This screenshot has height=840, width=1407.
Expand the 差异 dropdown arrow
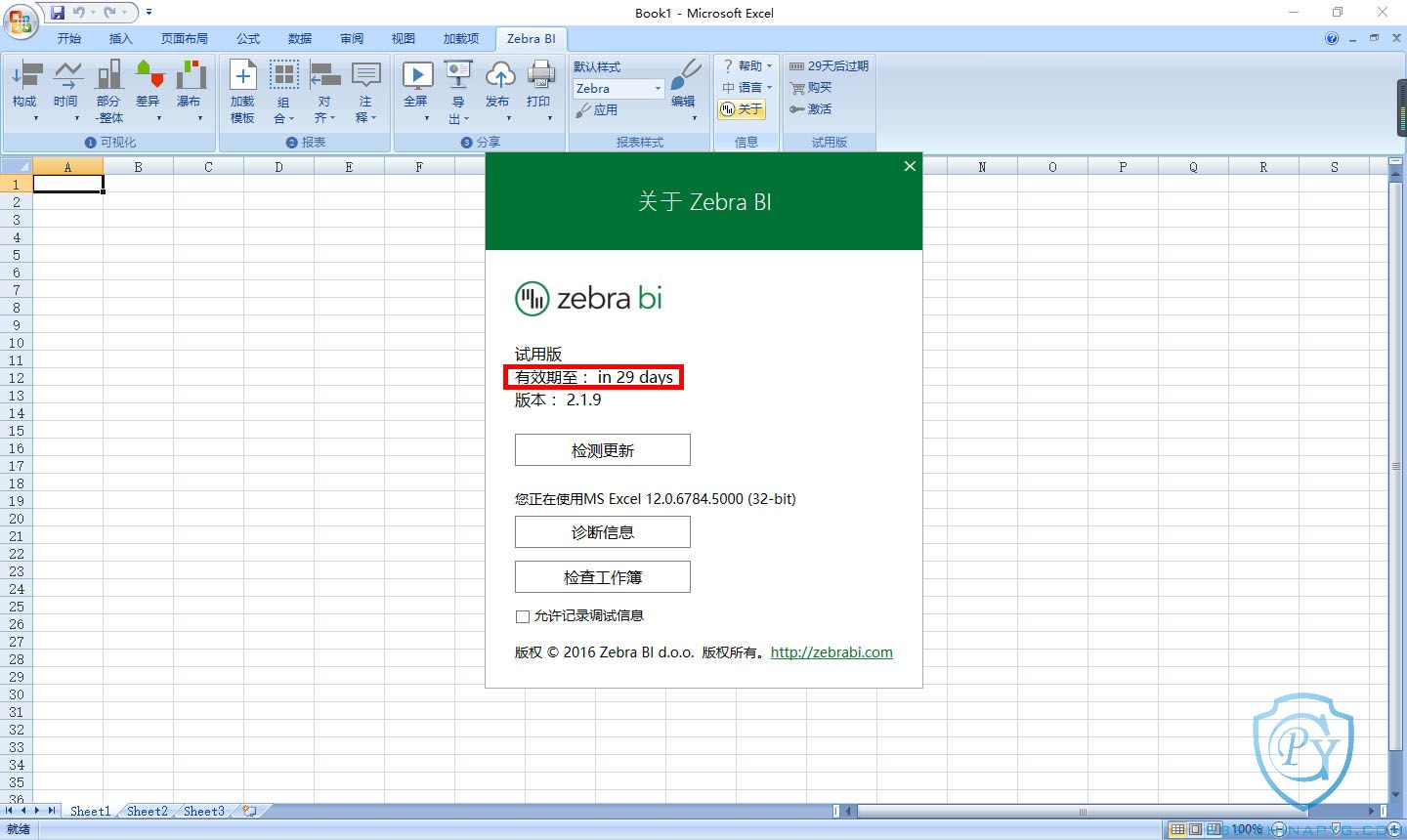(x=158, y=119)
